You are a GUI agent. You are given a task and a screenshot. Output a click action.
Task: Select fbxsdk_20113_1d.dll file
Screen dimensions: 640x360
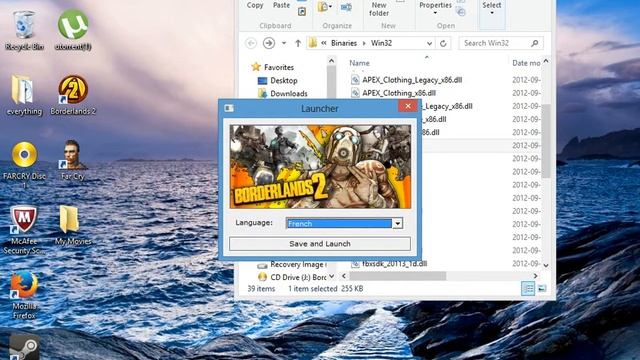point(394,264)
